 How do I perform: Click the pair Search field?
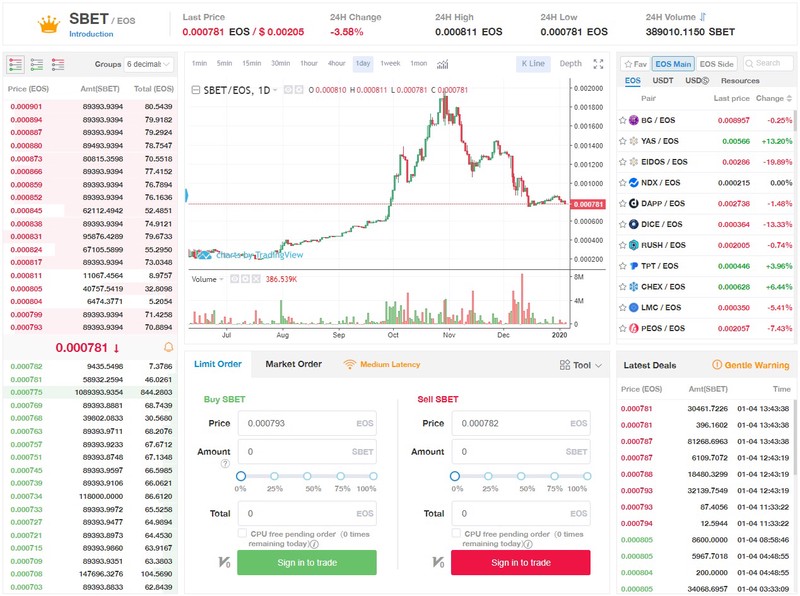(768, 63)
